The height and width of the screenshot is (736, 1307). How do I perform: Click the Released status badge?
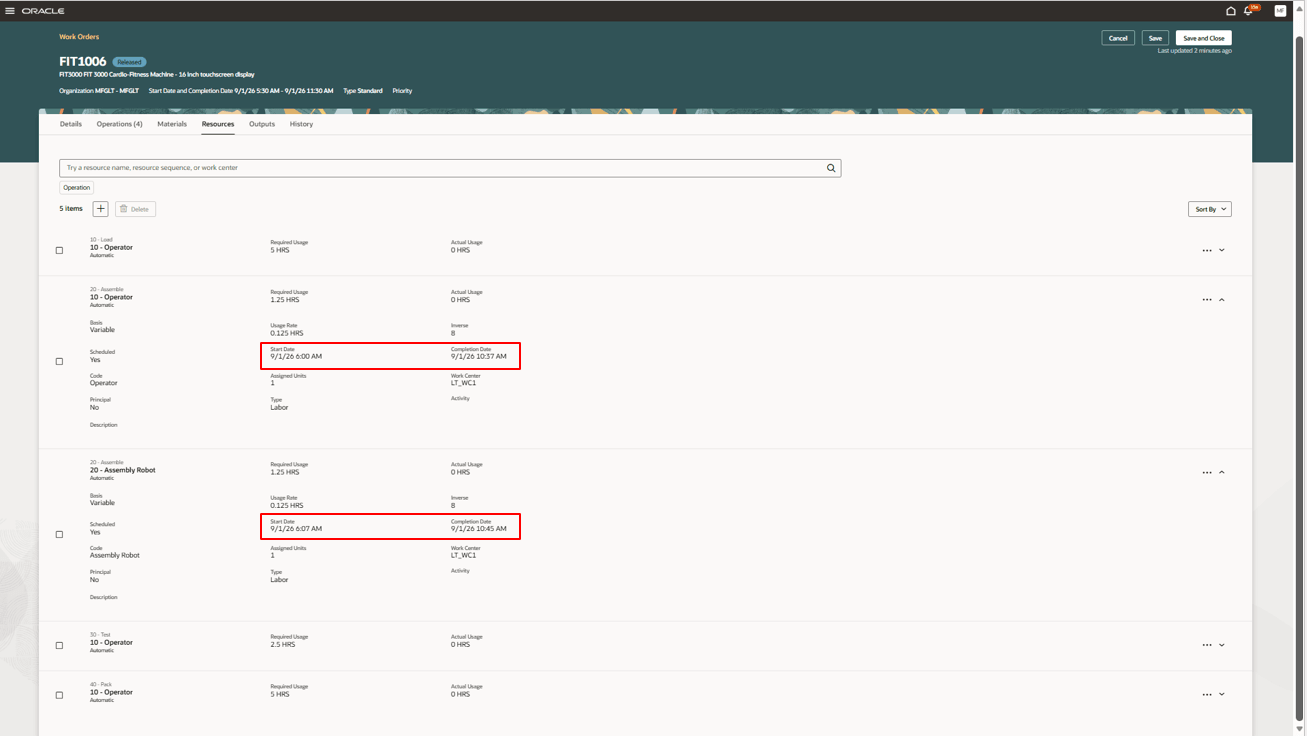point(129,62)
